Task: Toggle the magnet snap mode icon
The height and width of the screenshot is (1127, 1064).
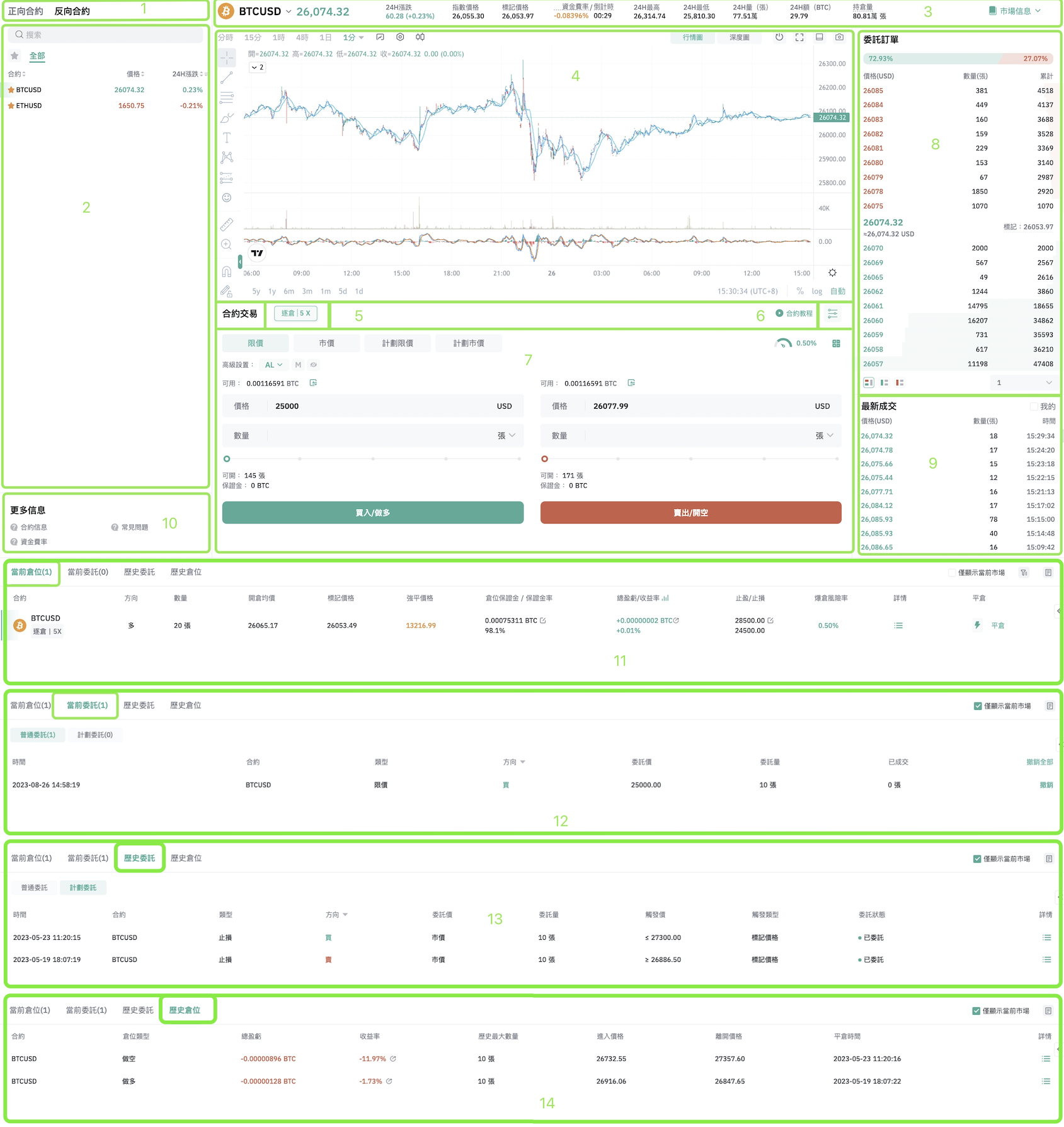Action: [x=227, y=272]
